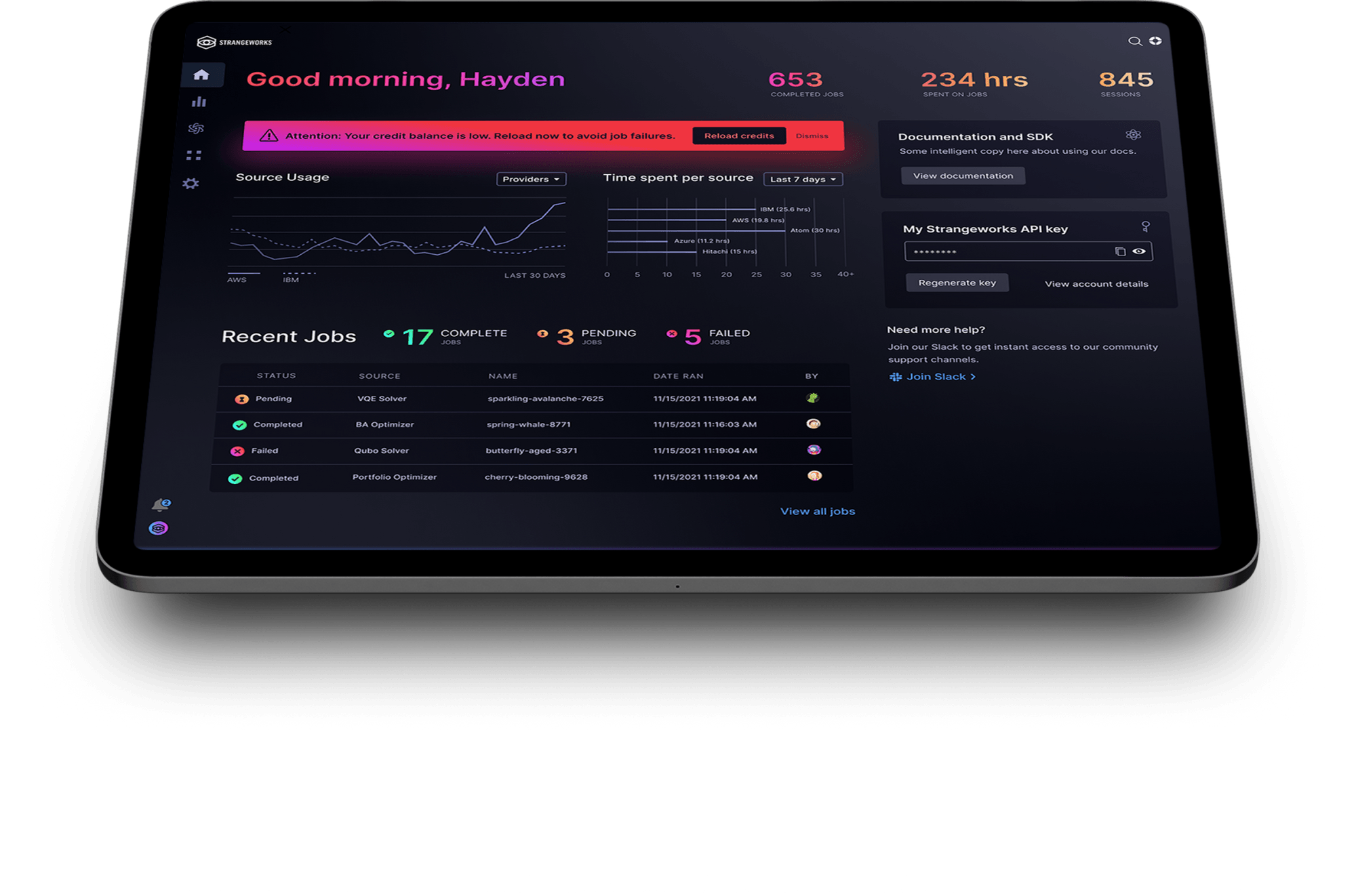Copy the API key with clipboard icon
The image size is (1356, 896).
tap(1120, 251)
